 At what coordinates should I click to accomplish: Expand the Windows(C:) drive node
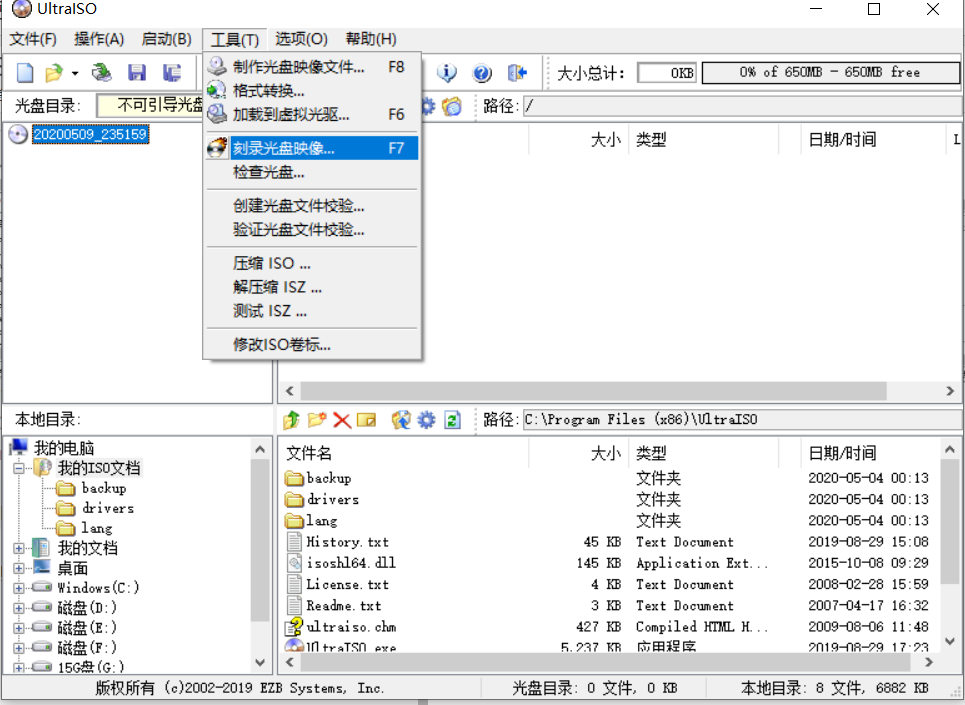click(18, 588)
